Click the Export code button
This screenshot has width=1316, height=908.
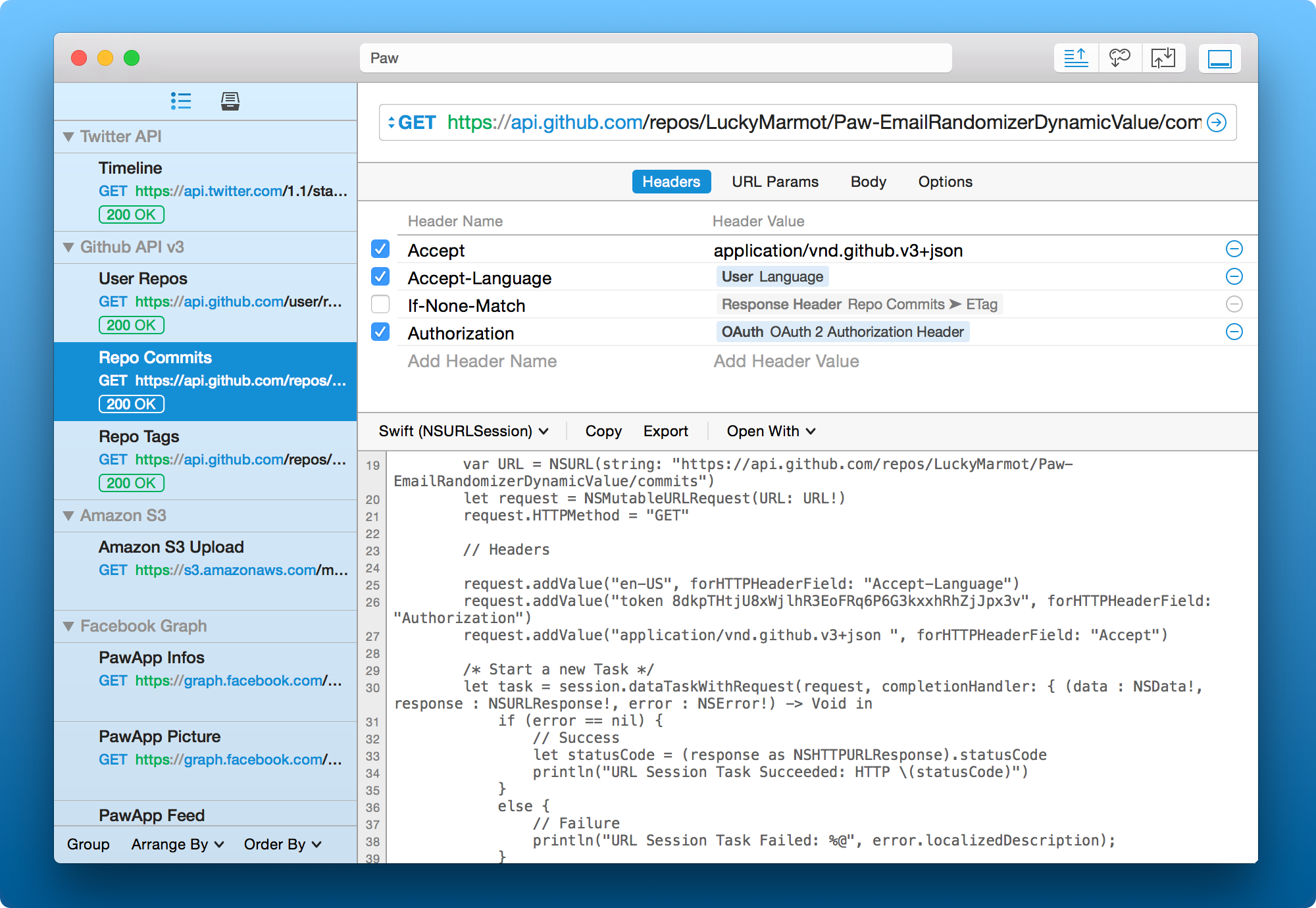(x=666, y=431)
